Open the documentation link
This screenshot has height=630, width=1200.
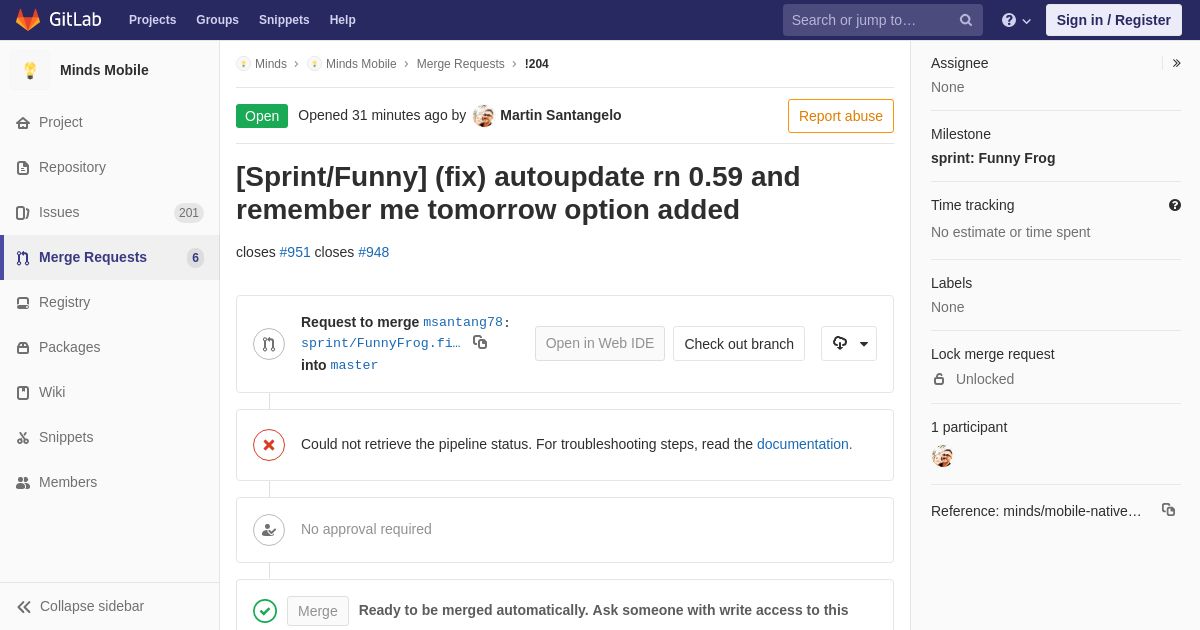pyautogui.click(x=803, y=444)
